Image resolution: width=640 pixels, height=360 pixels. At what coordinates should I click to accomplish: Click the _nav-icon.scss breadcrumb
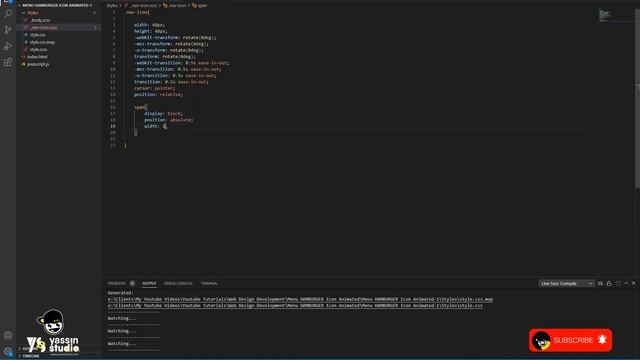(143, 6)
